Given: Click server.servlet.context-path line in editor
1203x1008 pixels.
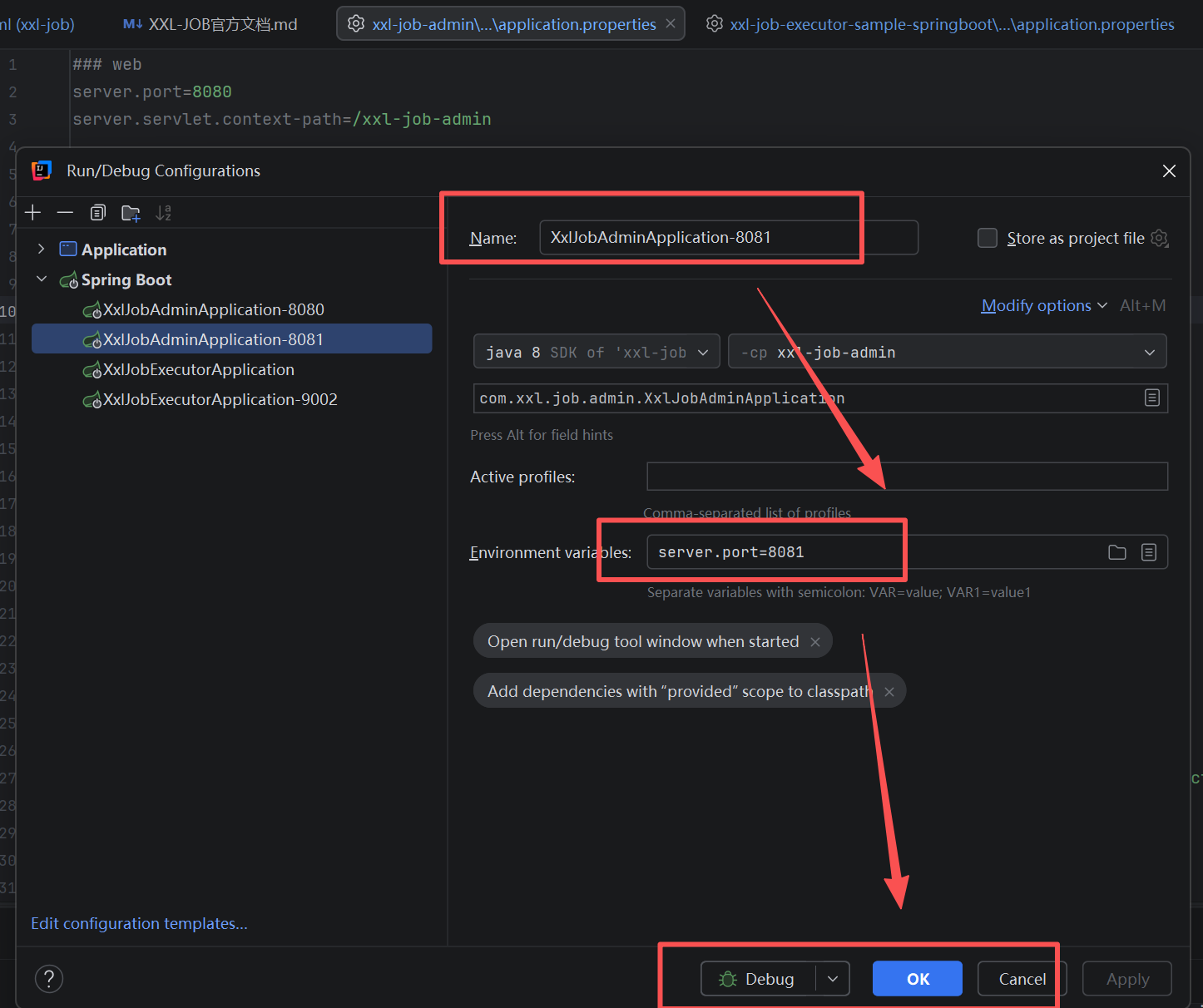Looking at the screenshot, I should point(282,119).
